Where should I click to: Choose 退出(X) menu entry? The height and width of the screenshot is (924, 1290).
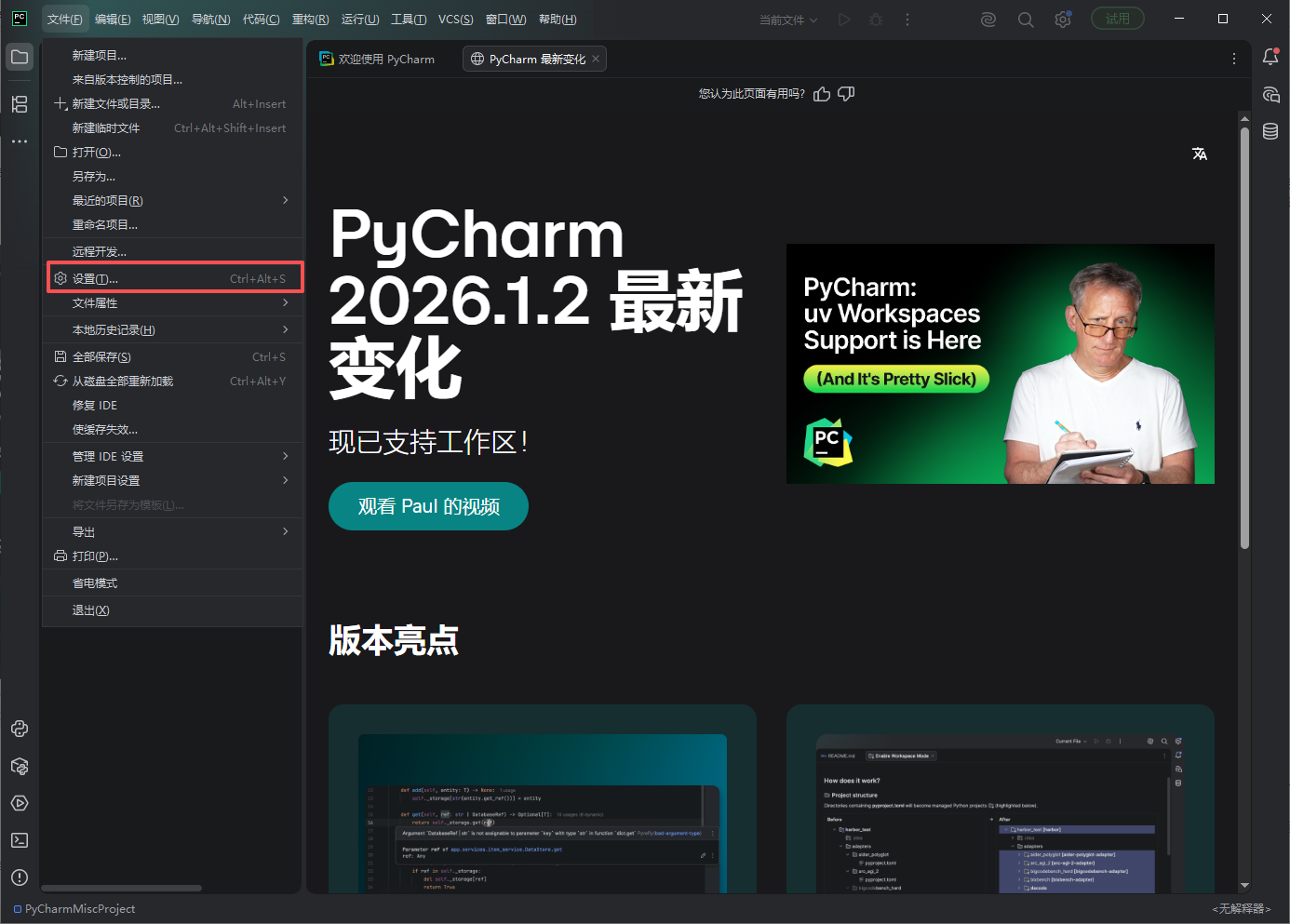point(173,610)
